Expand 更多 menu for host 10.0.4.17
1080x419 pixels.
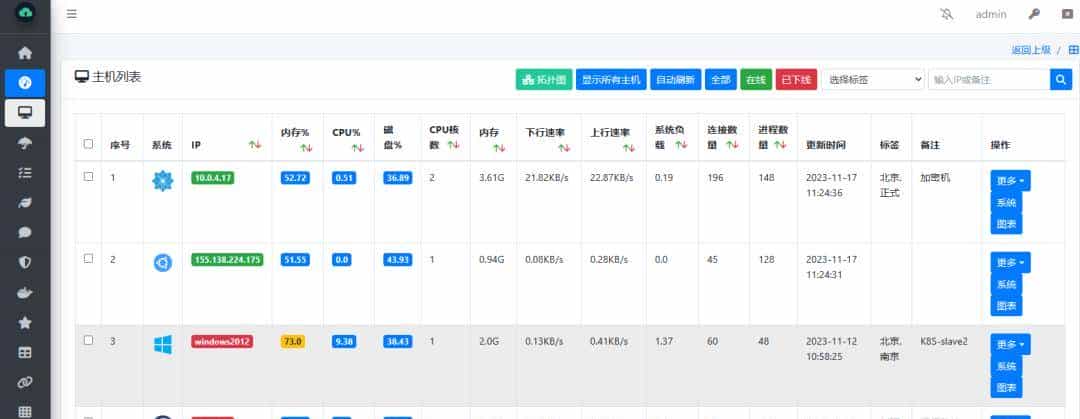click(1010, 181)
